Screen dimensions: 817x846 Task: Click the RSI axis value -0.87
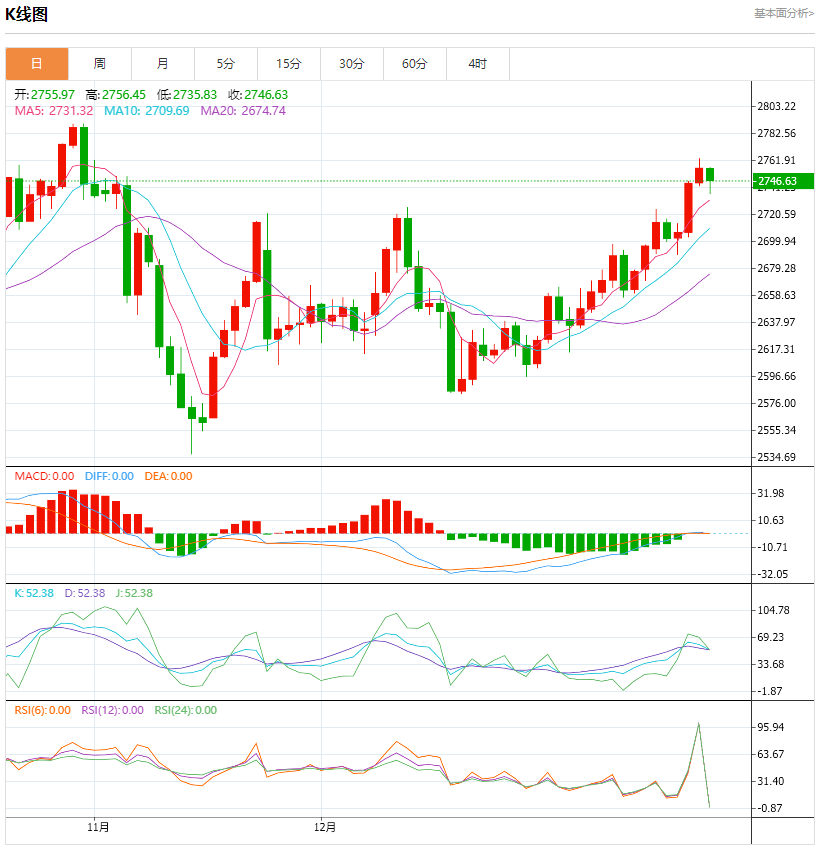click(x=770, y=808)
